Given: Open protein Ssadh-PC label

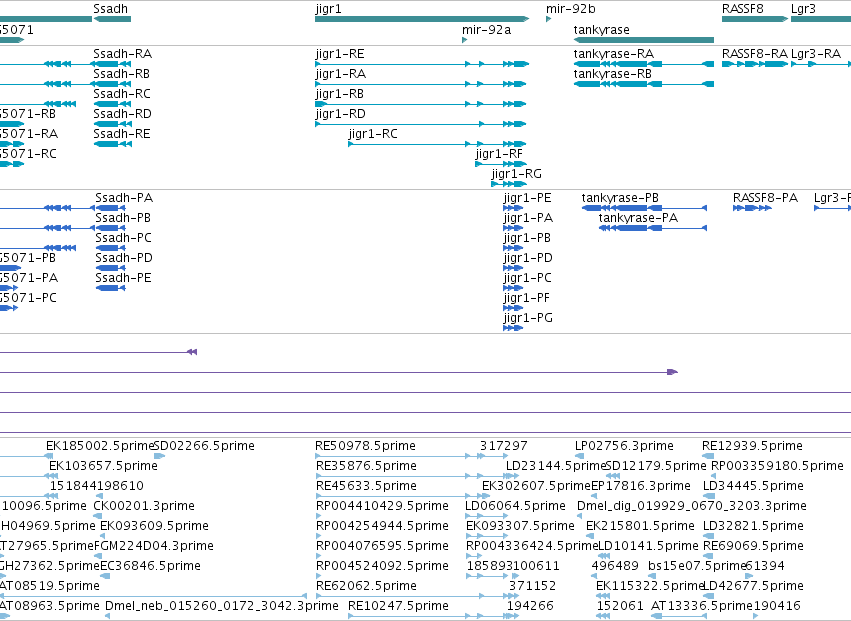Looking at the screenshot, I should (x=123, y=238).
